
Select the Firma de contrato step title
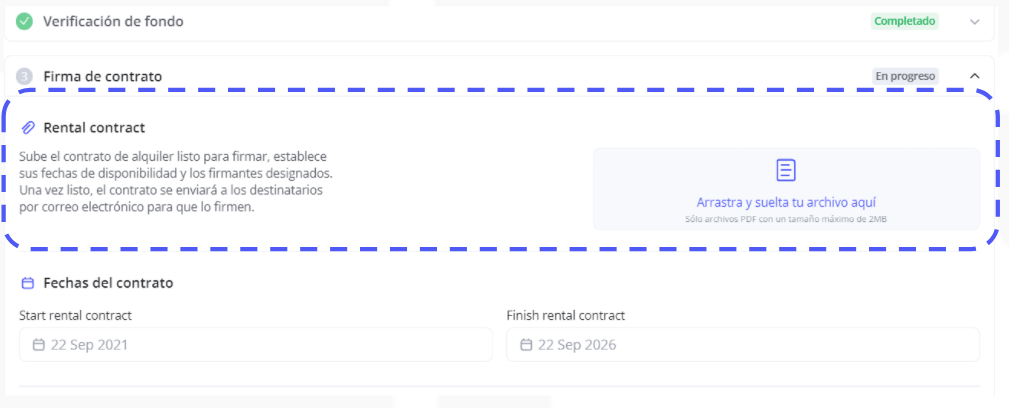tap(102, 76)
